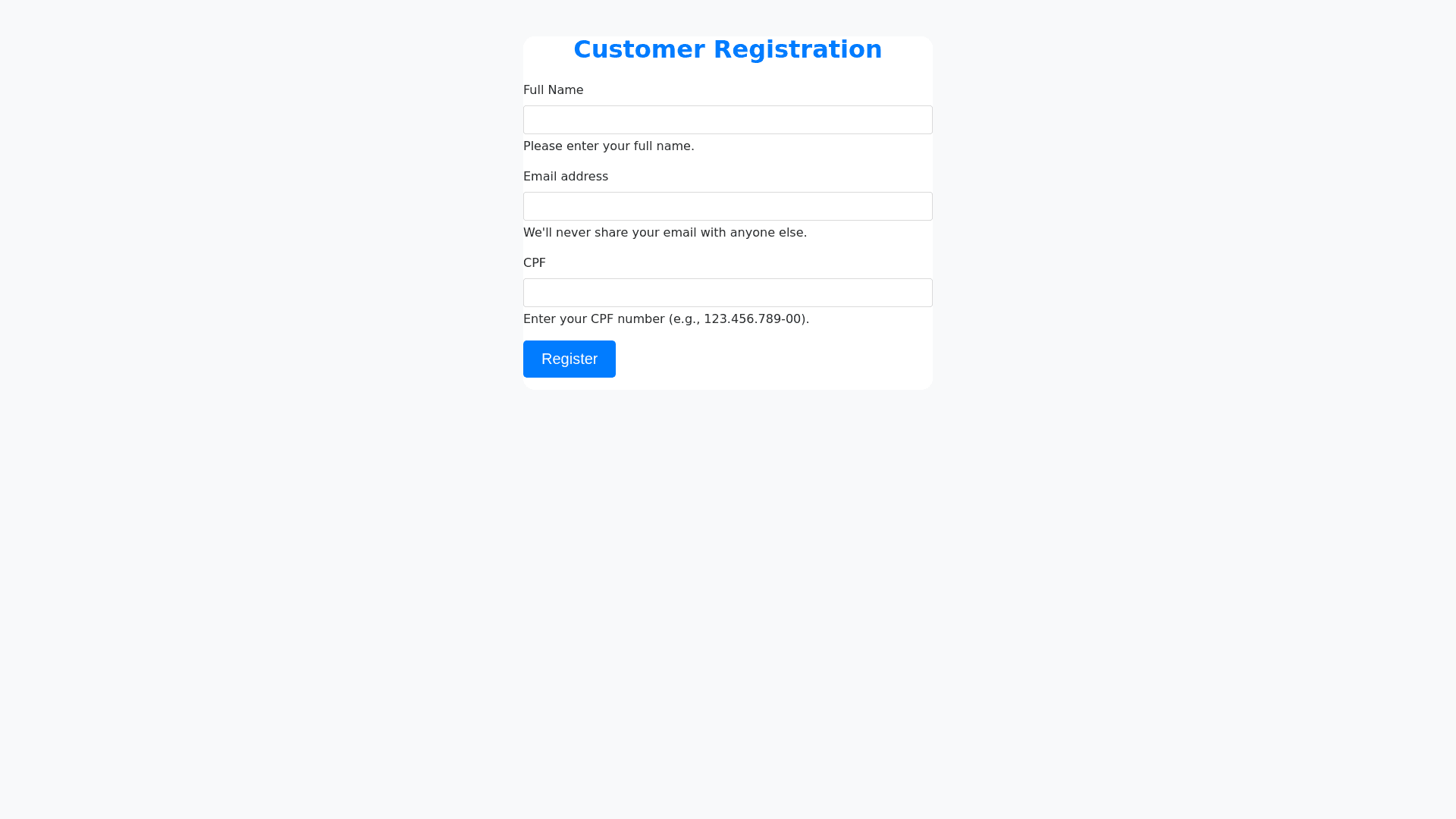Click the "Email address" field label

[565, 177]
